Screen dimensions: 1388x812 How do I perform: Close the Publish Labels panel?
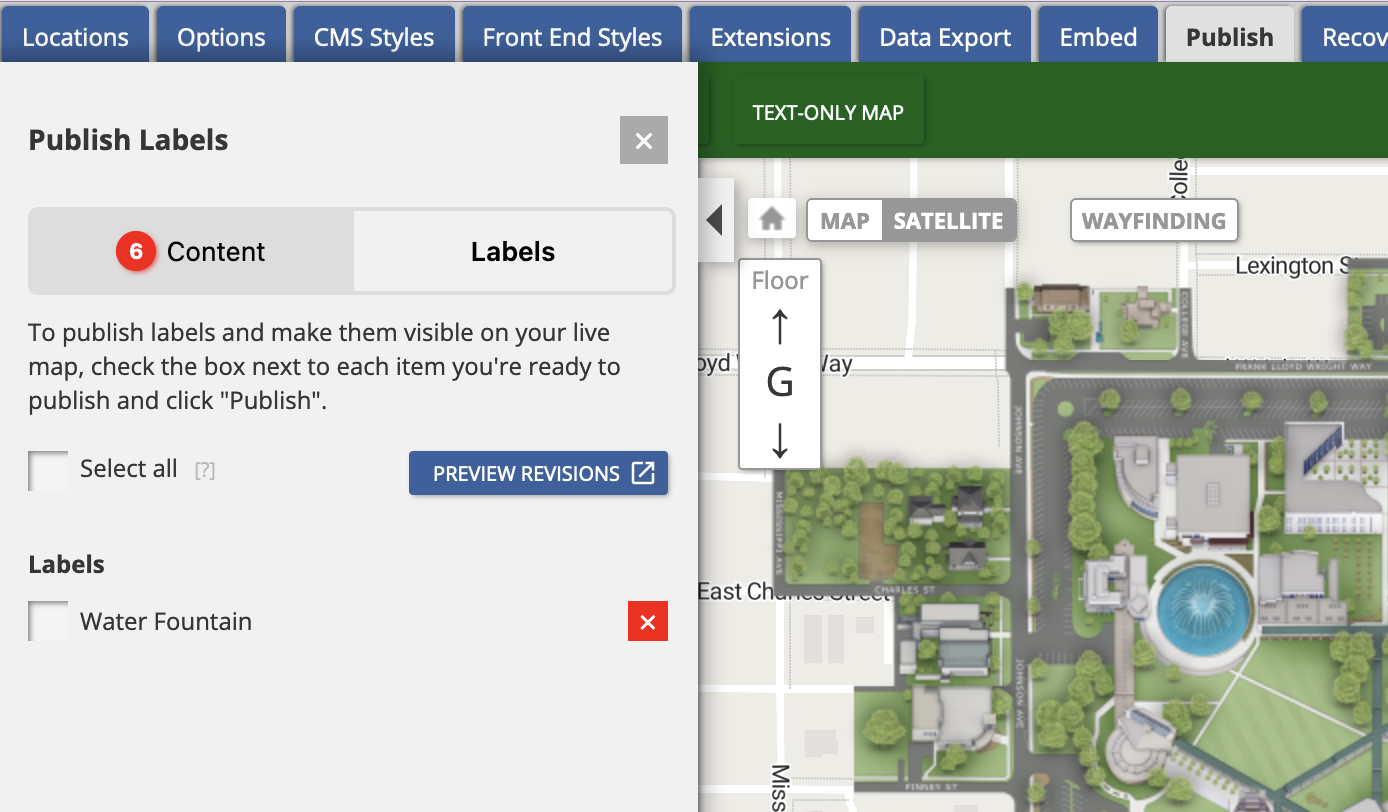tap(643, 140)
